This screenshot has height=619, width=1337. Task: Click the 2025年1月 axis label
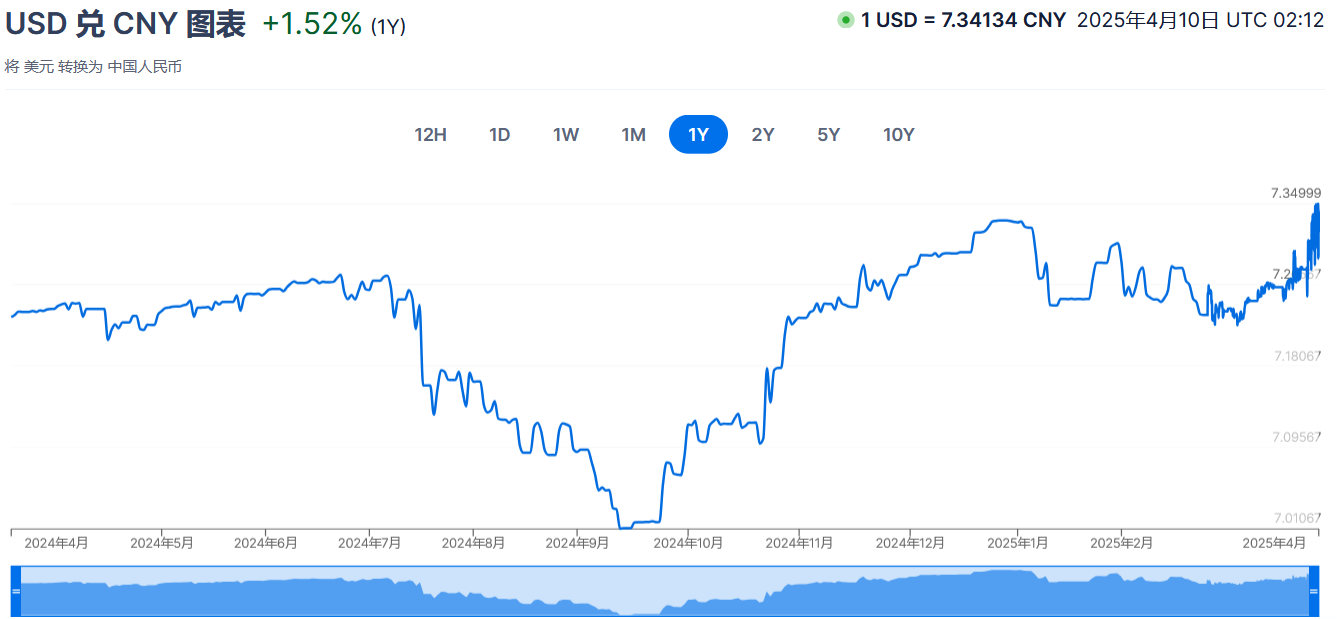point(1018,543)
